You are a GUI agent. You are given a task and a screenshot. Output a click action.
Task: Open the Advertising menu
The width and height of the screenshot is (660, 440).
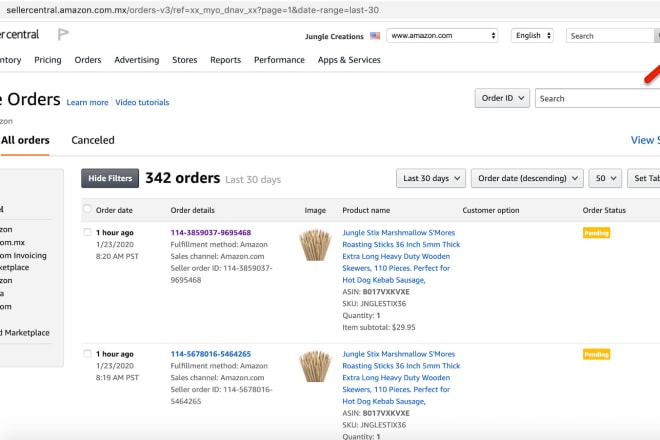136,60
